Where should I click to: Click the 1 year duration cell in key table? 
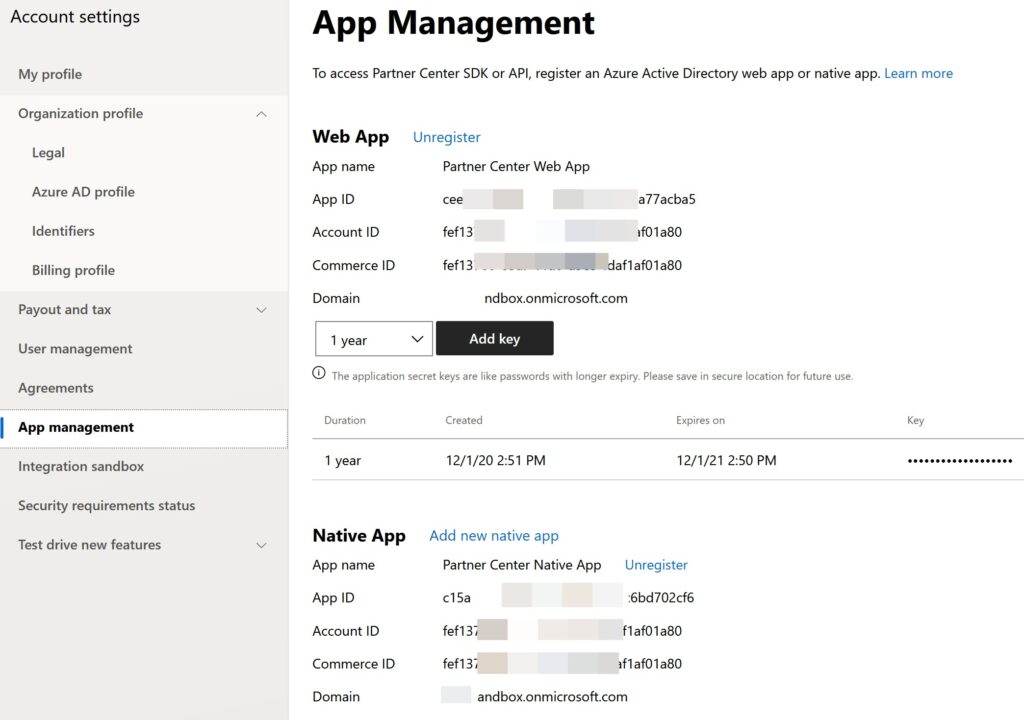[x=343, y=461]
